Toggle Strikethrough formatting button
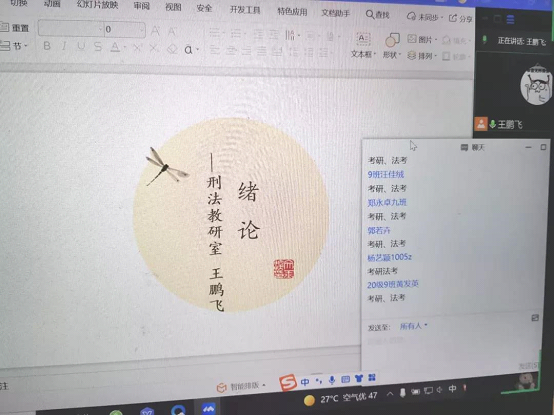 pyautogui.click(x=98, y=47)
